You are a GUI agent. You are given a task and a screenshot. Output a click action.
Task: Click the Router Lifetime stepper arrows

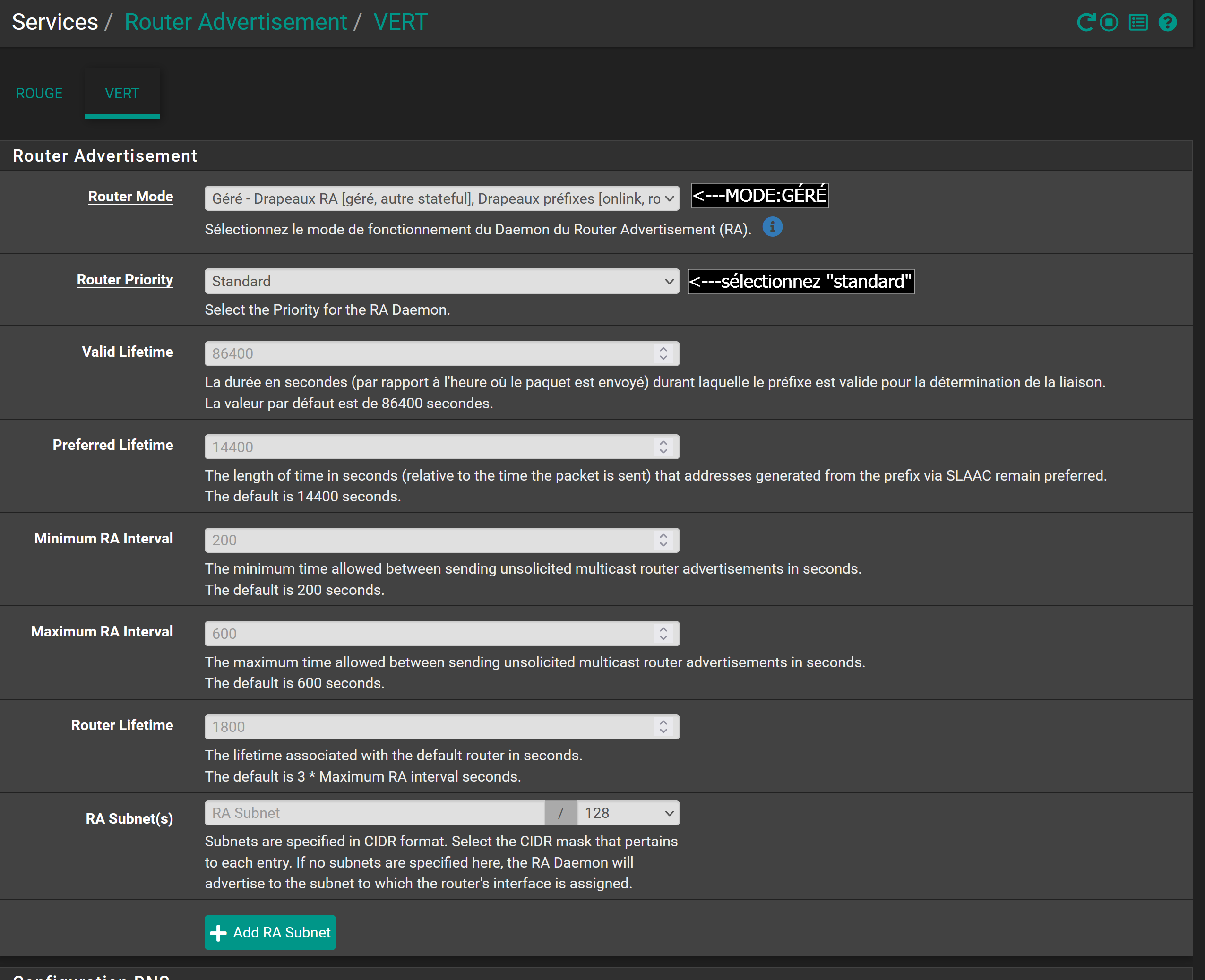[x=663, y=727]
